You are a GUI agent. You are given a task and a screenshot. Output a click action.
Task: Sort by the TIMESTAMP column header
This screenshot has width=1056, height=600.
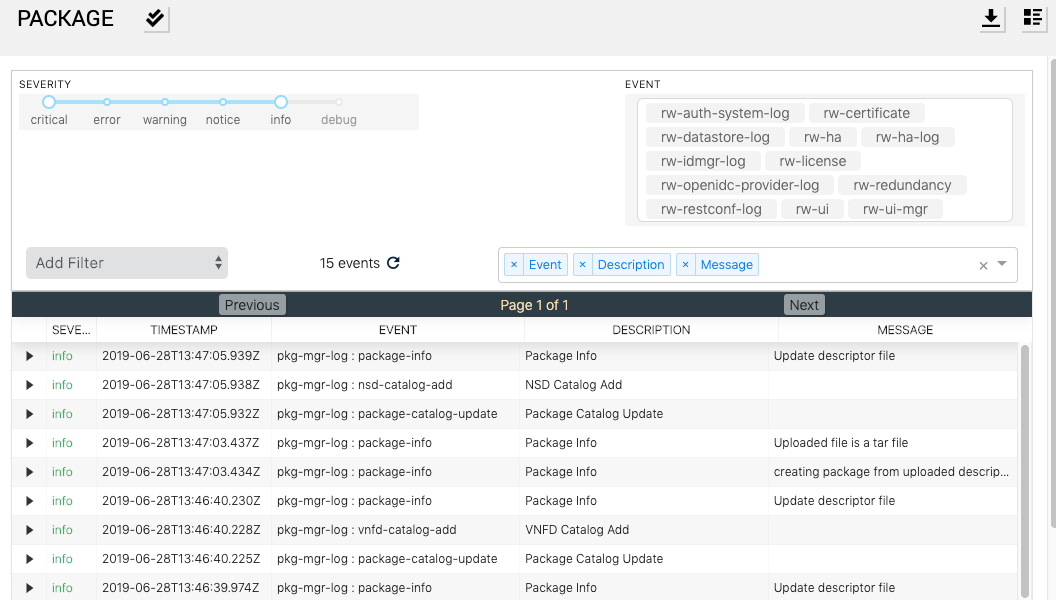(x=183, y=330)
